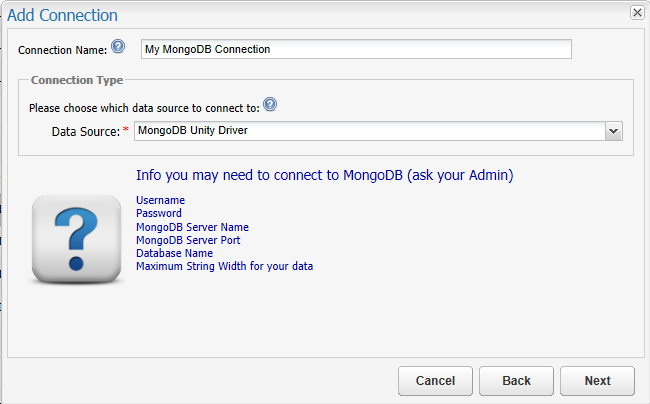Click the MongoDB info heading text
650x404 pixels.
click(x=324, y=175)
